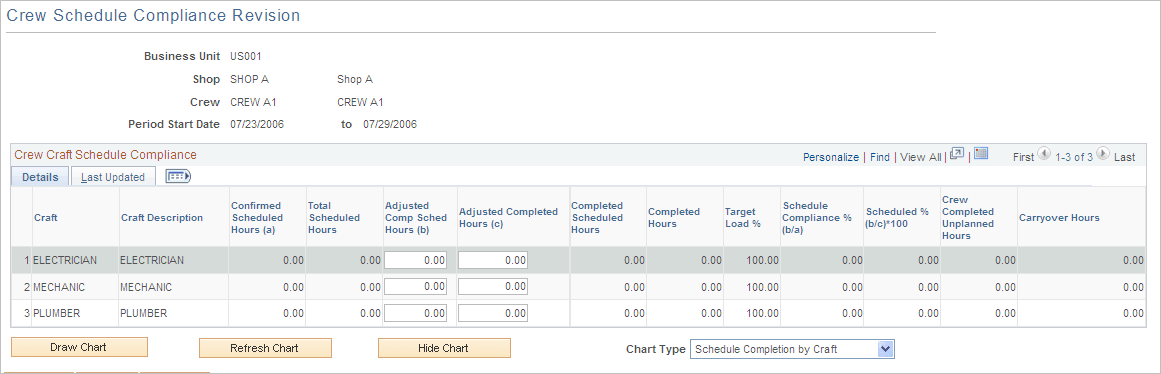
Task: Click the Carryover Hours column header
Action: coord(1059,218)
